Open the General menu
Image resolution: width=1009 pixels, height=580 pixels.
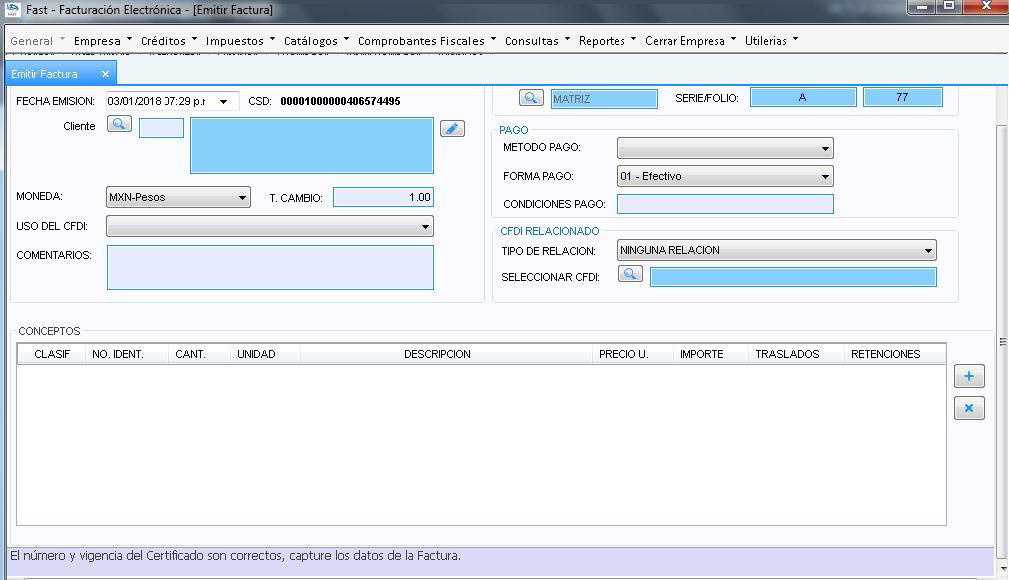pos(37,41)
